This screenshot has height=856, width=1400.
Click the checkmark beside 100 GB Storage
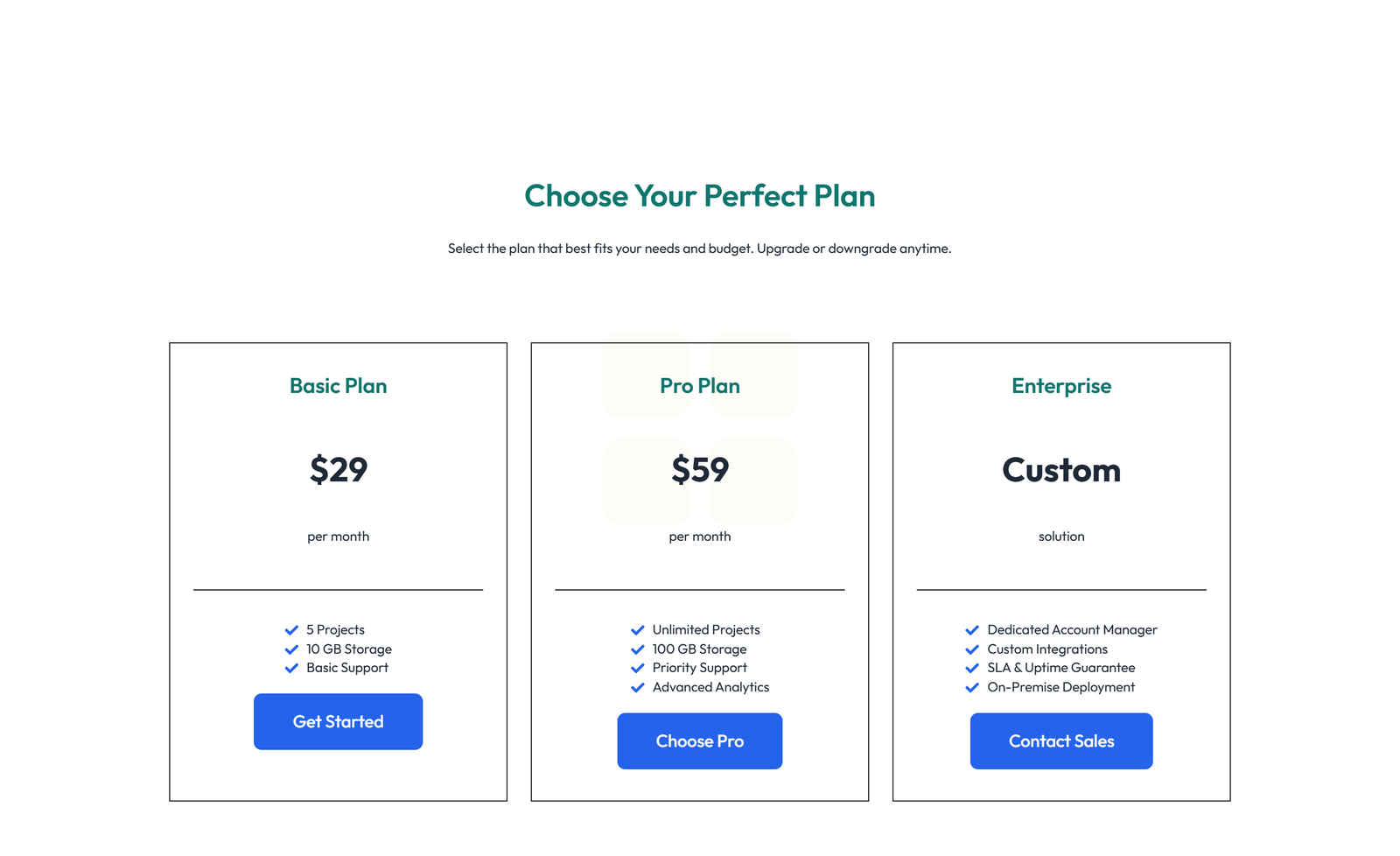[638, 649]
